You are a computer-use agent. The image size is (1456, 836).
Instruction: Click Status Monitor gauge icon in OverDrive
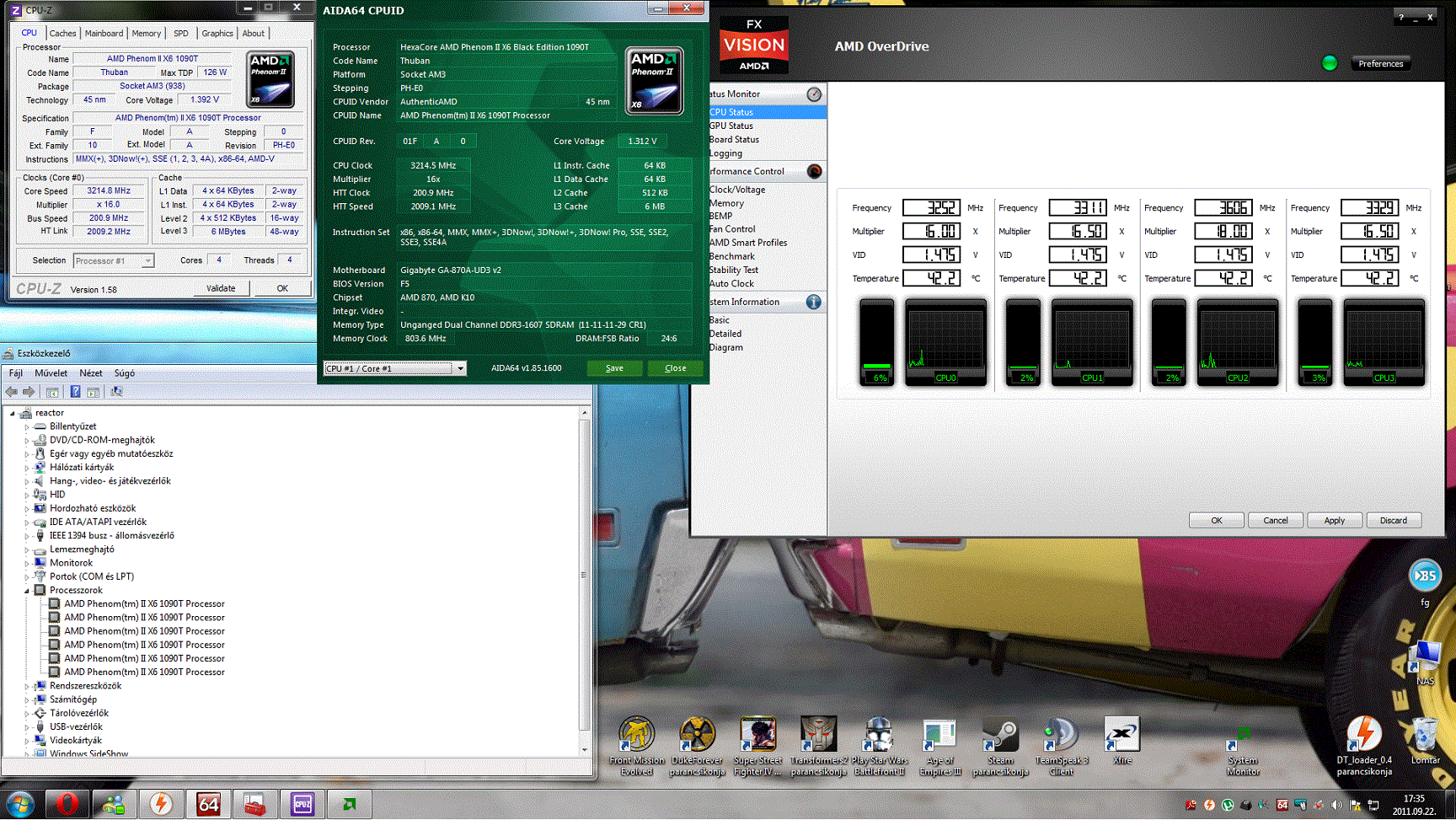(814, 94)
